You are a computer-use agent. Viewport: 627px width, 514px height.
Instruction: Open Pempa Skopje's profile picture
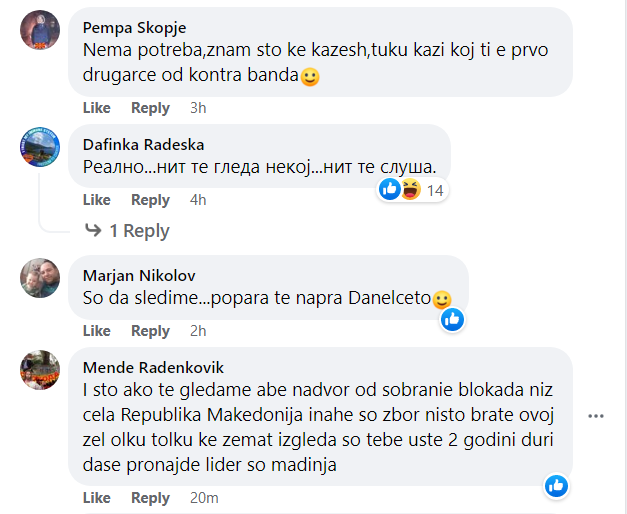click(40, 30)
